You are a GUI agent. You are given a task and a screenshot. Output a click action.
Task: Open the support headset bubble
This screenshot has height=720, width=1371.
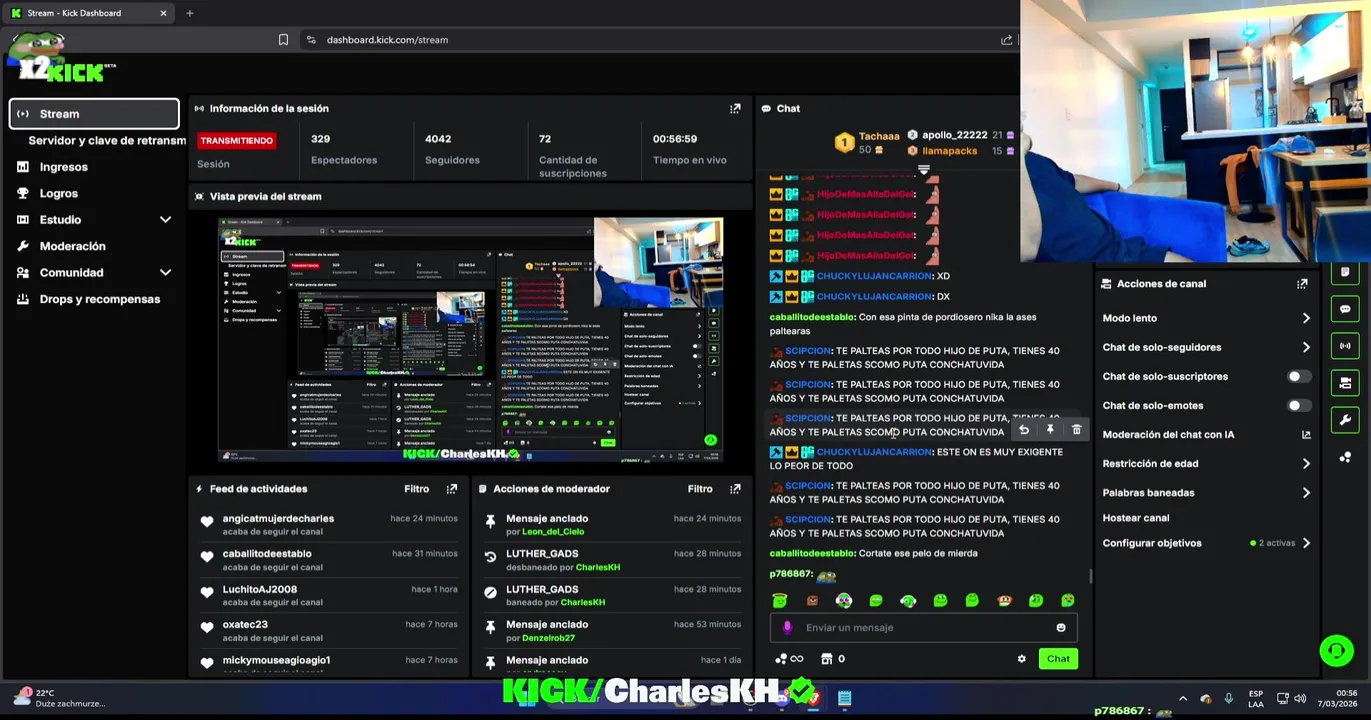1336,651
